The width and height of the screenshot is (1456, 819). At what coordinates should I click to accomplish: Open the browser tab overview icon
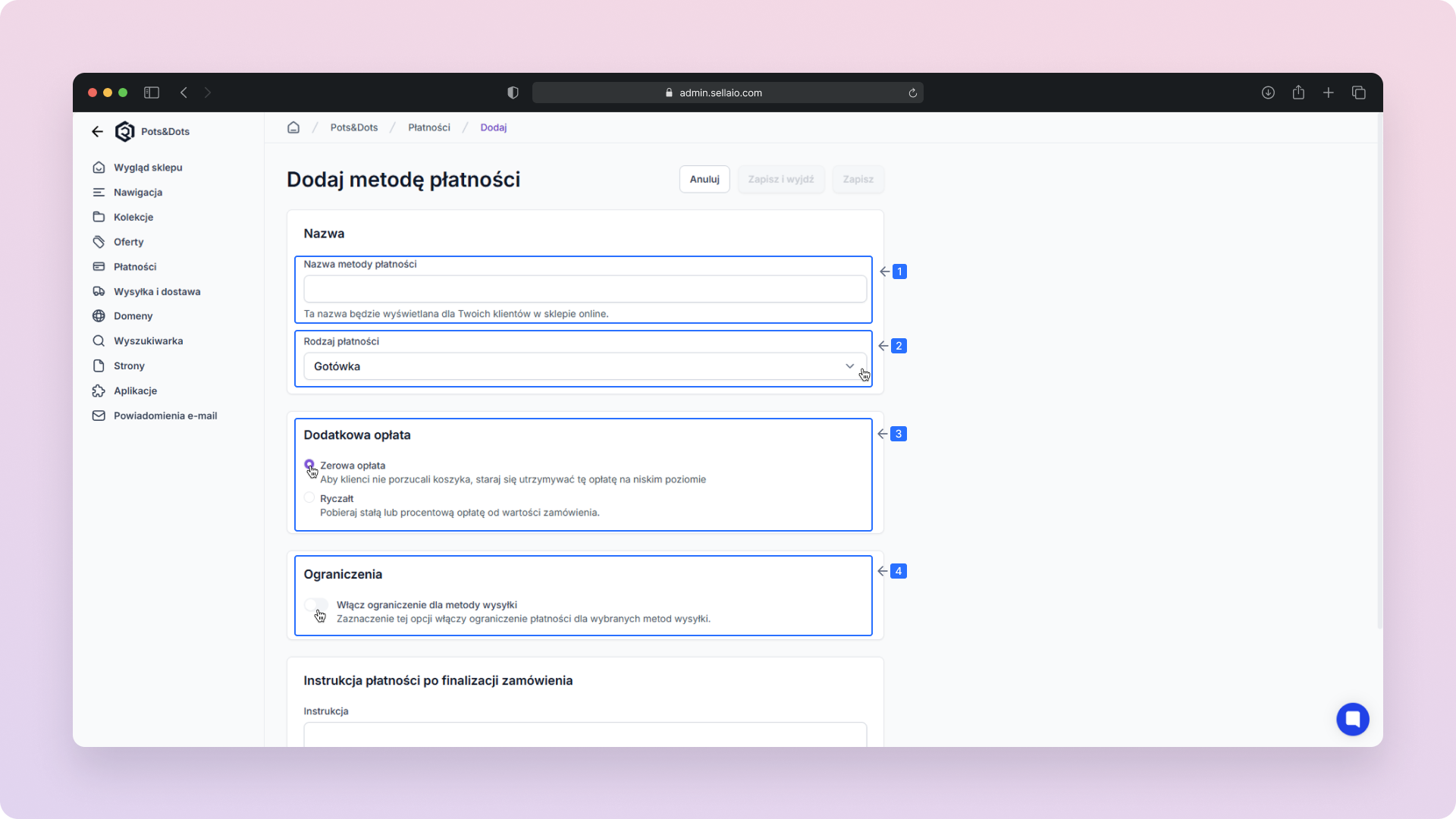pos(1358,93)
